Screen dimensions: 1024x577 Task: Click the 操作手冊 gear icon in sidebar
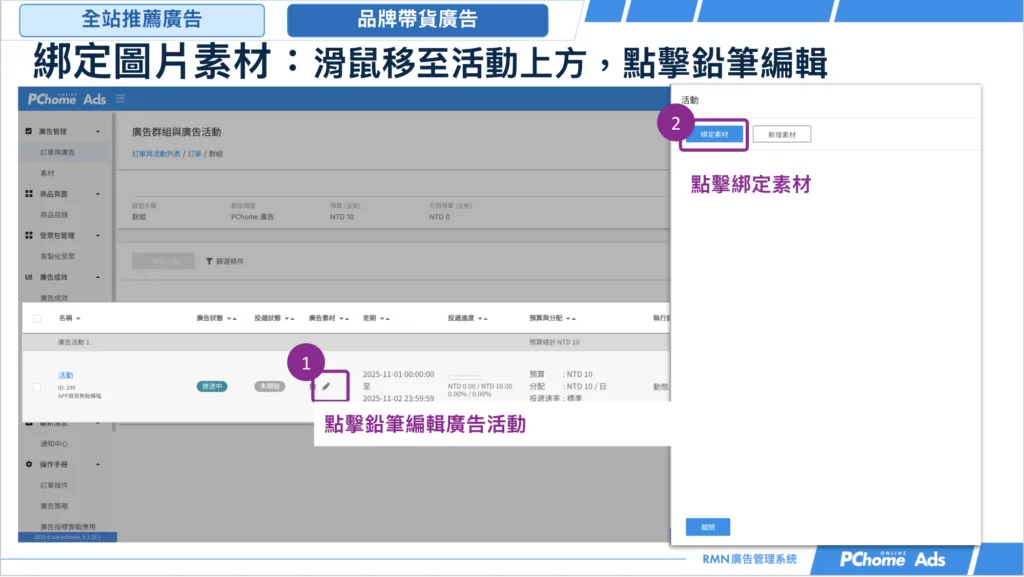coord(29,464)
